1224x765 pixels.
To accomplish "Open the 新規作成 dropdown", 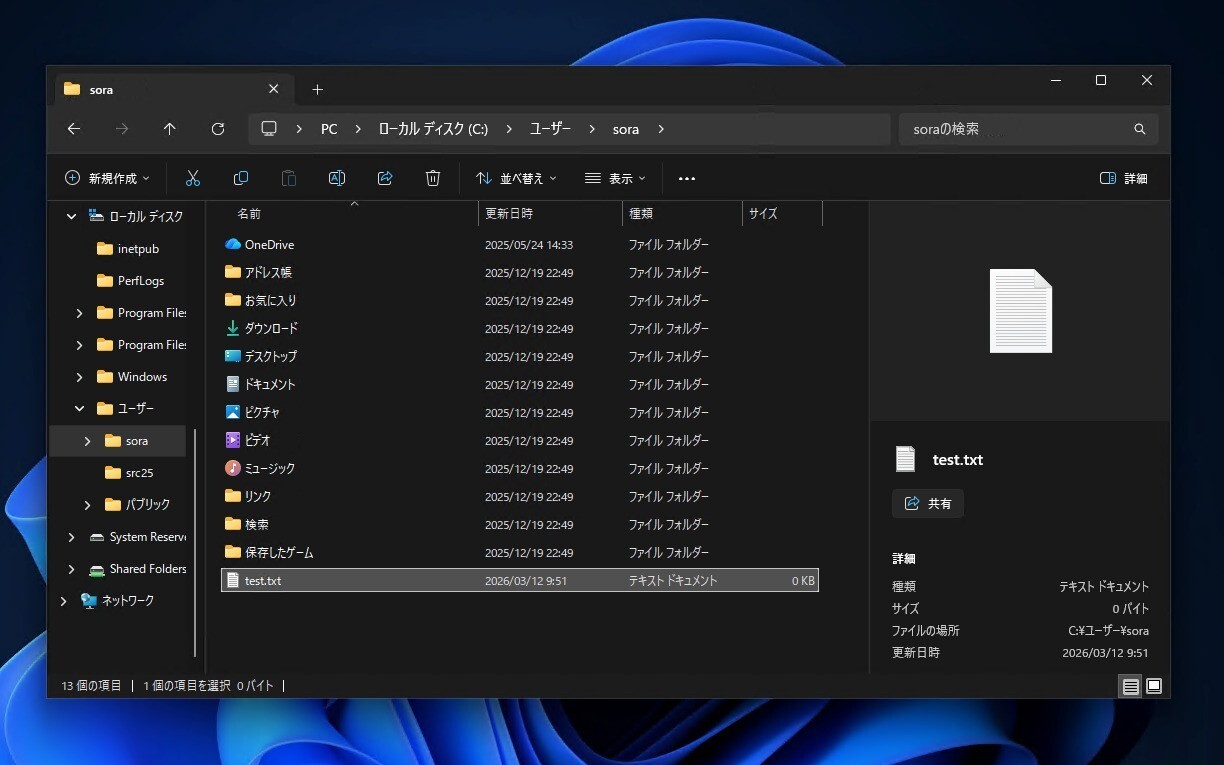I will pos(107,178).
